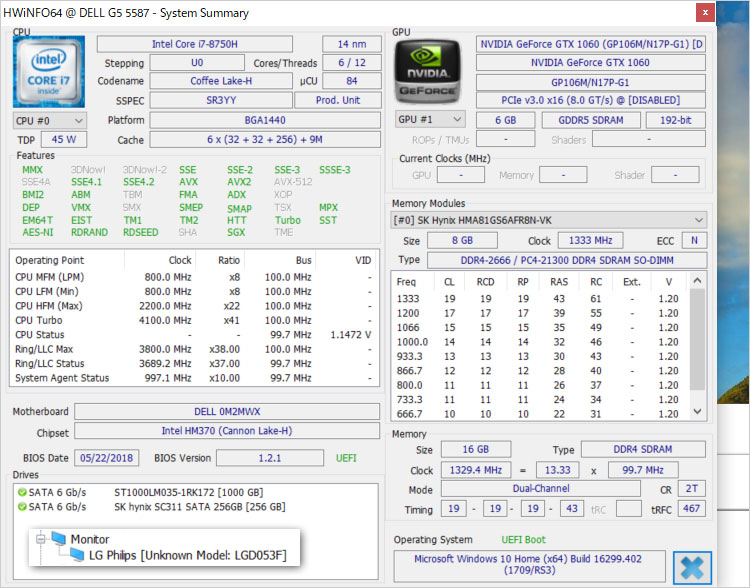Click the AES-NI feature label
The image size is (750, 588).
(x=38, y=233)
